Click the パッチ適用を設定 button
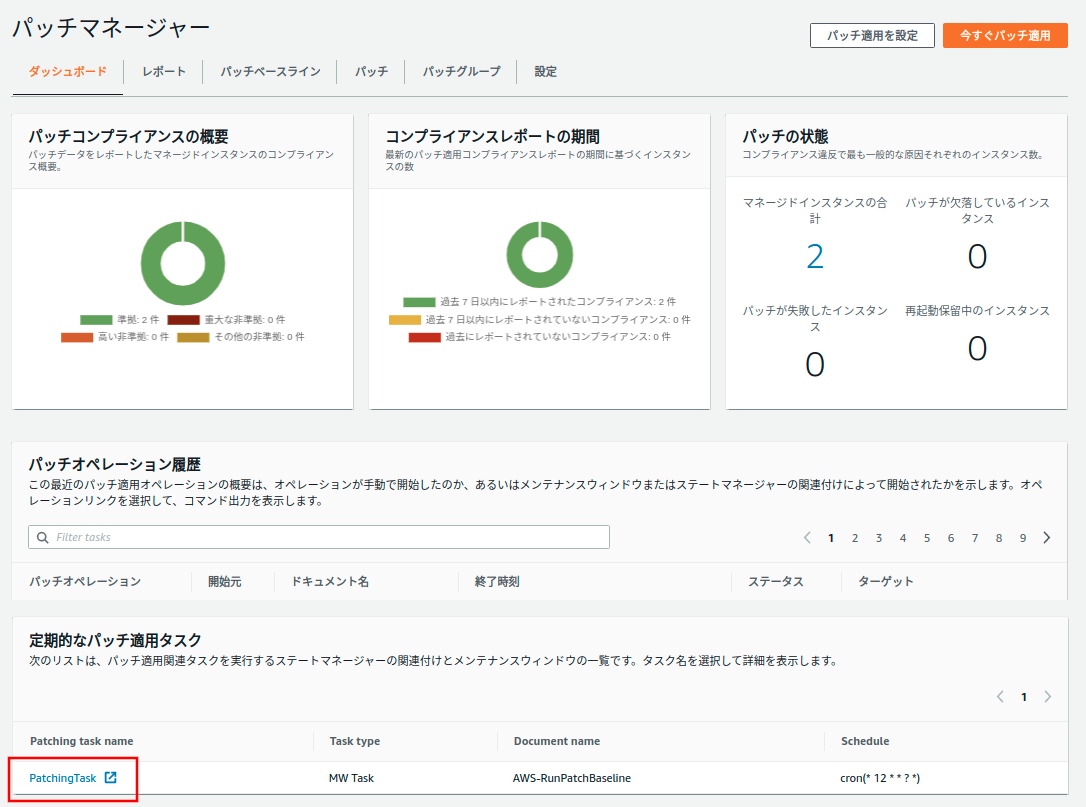The height and width of the screenshot is (807, 1086). (x=872, y=35)
